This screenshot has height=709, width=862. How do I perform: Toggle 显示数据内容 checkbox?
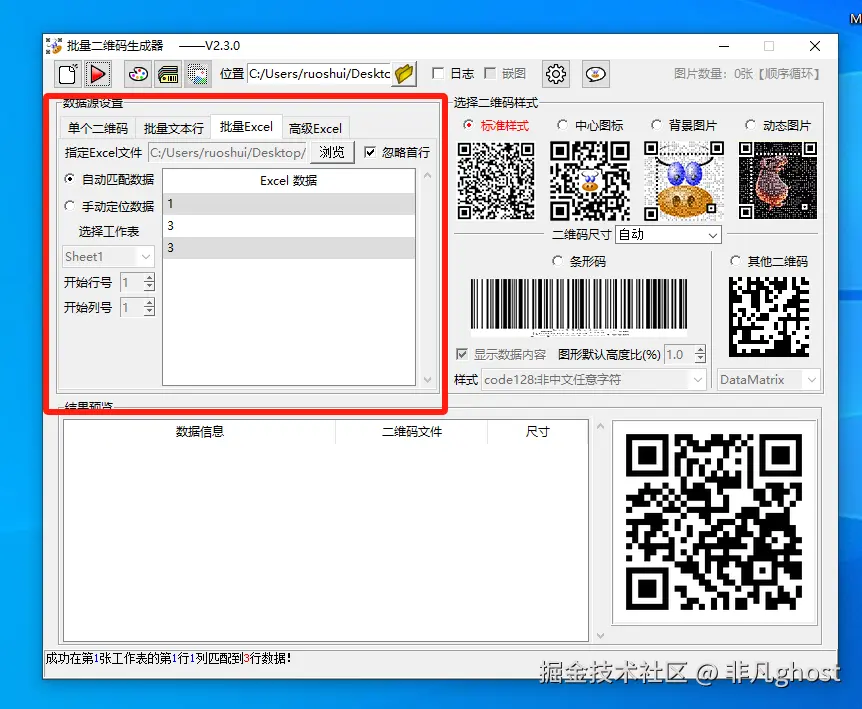click(x=462, y=354)
